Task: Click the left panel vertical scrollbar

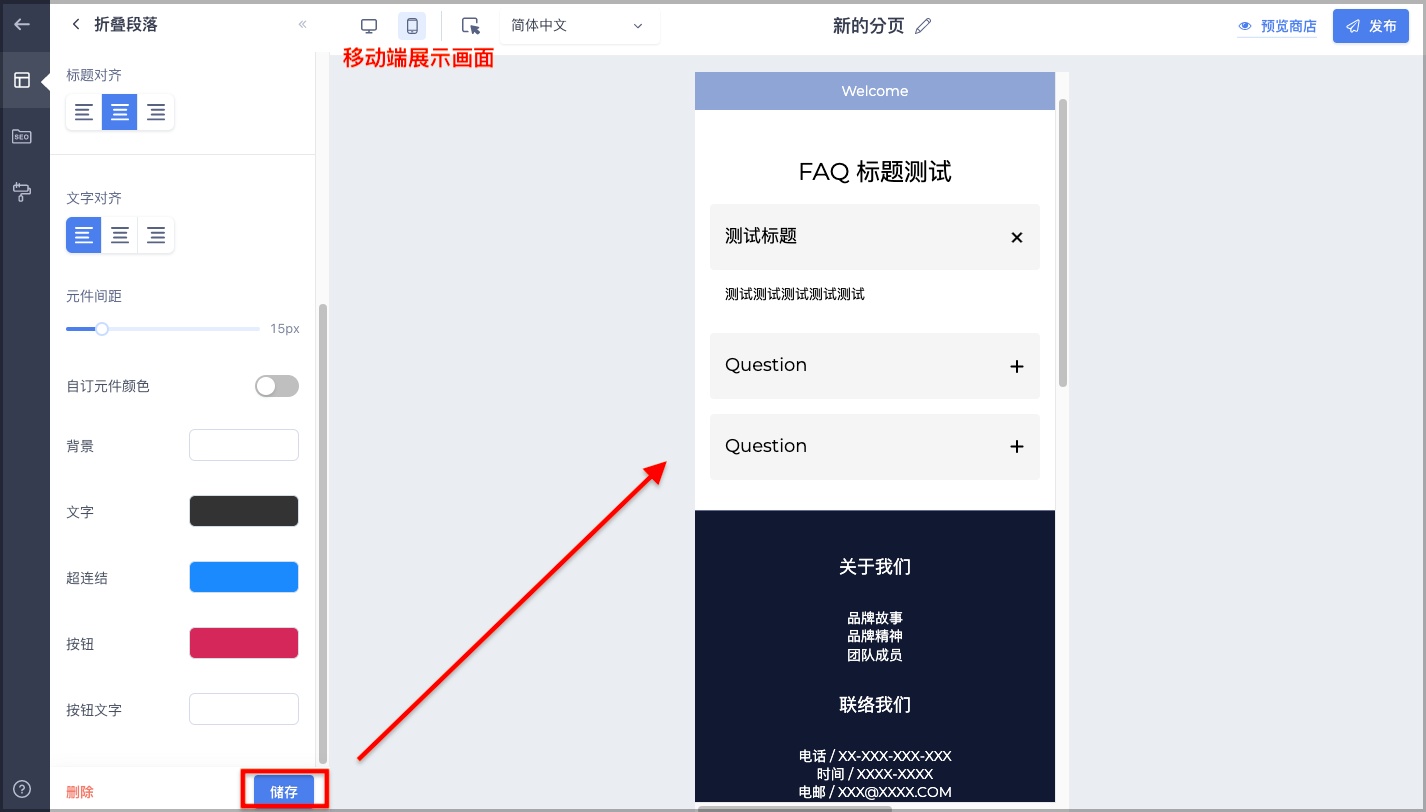Action: click(x=322, y=534)
